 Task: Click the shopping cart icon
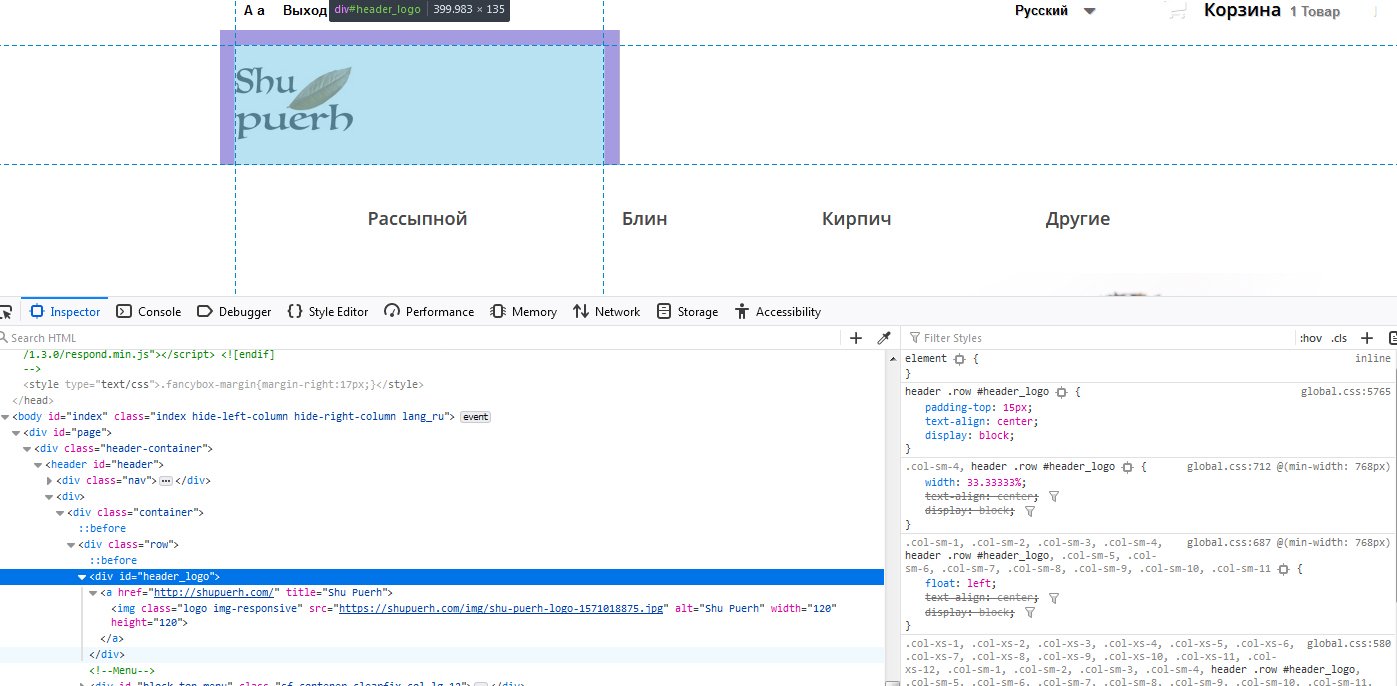pyautogui.click(x=1177, y=11)
